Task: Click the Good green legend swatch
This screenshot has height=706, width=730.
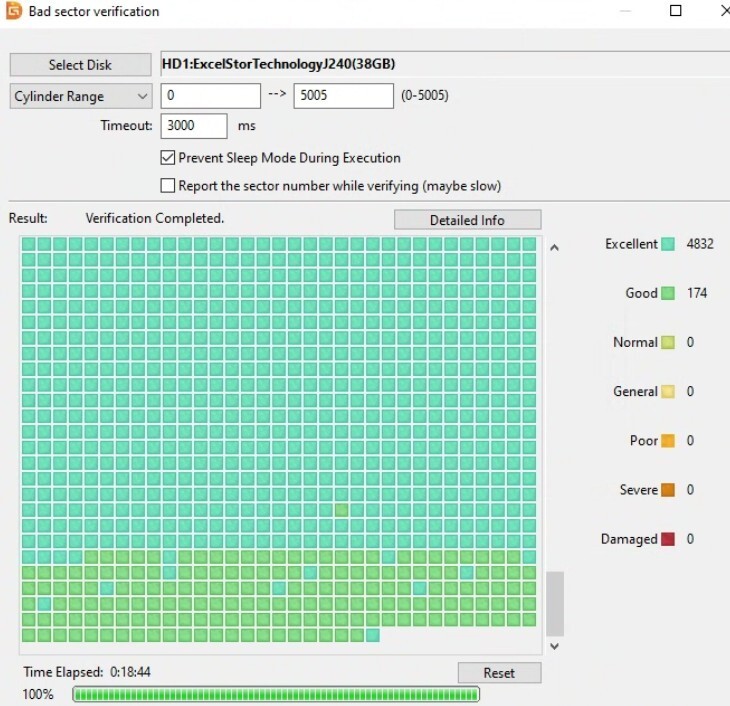Action: point(668,293)
